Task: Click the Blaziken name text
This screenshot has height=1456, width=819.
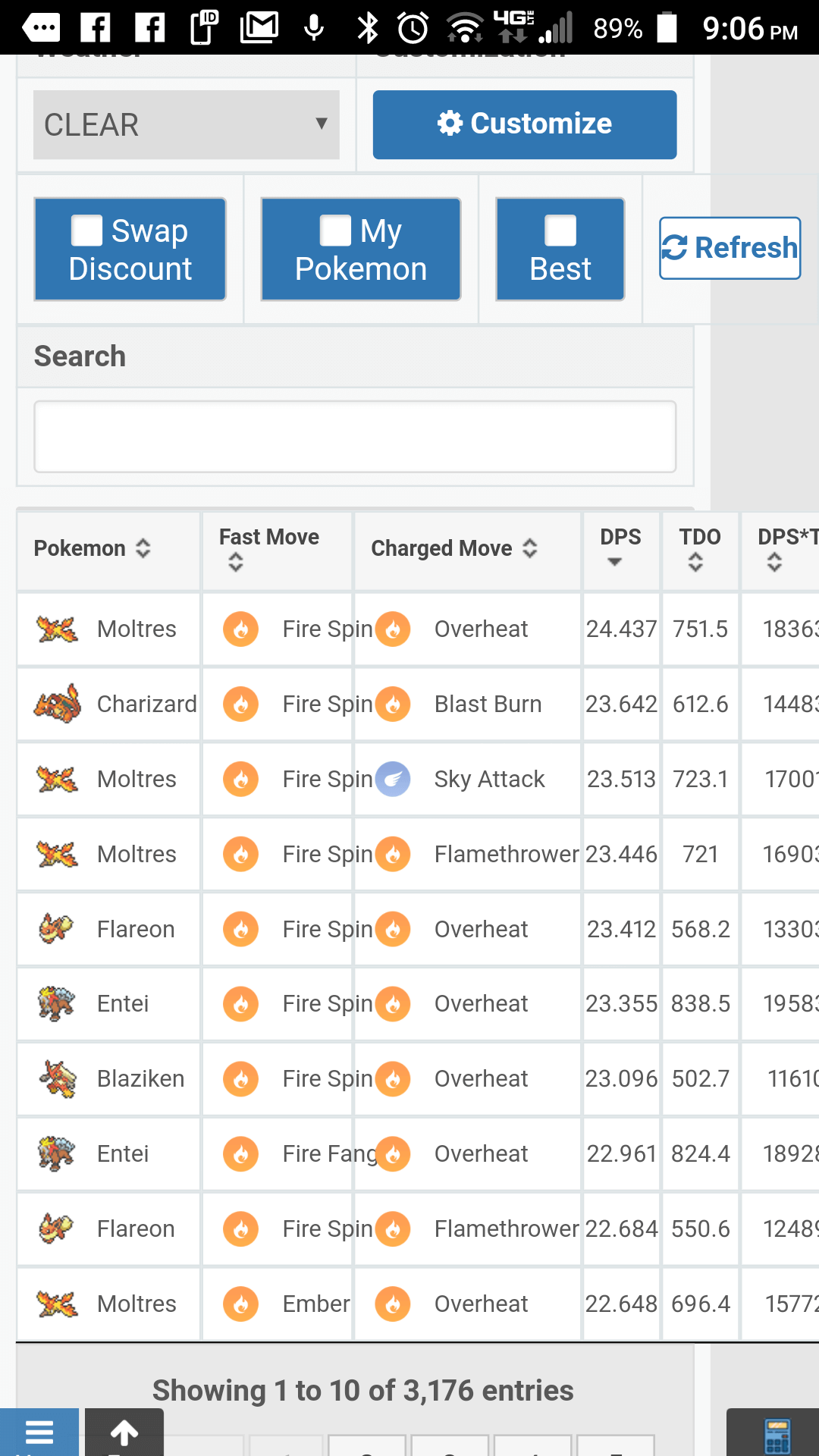Action: (x=140, y=1078)
